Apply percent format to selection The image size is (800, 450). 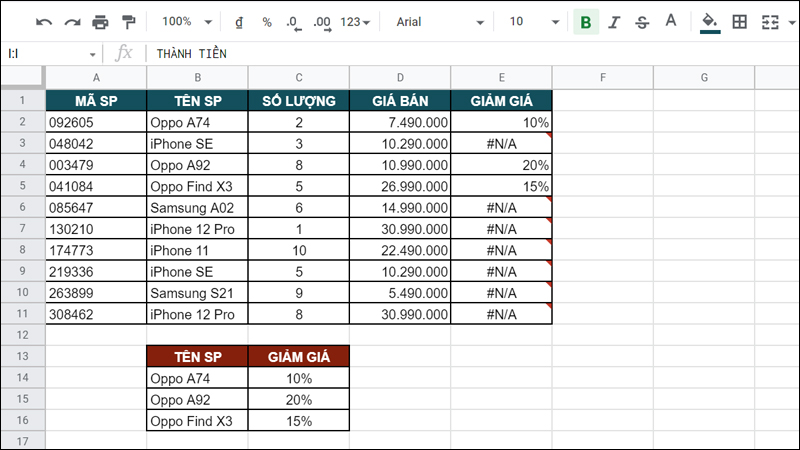[266, 22]
